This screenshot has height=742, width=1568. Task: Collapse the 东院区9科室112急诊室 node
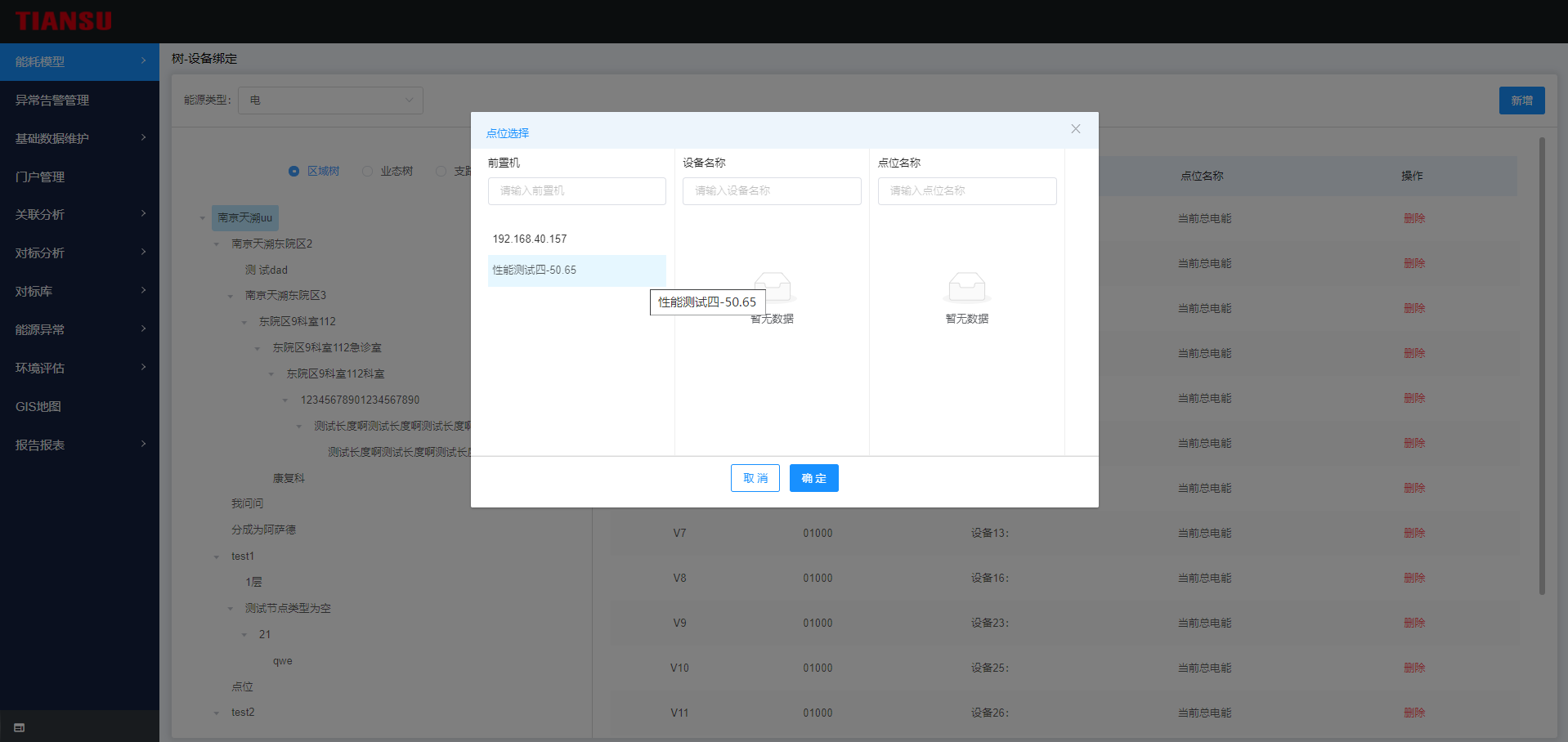tap(258, 348)
